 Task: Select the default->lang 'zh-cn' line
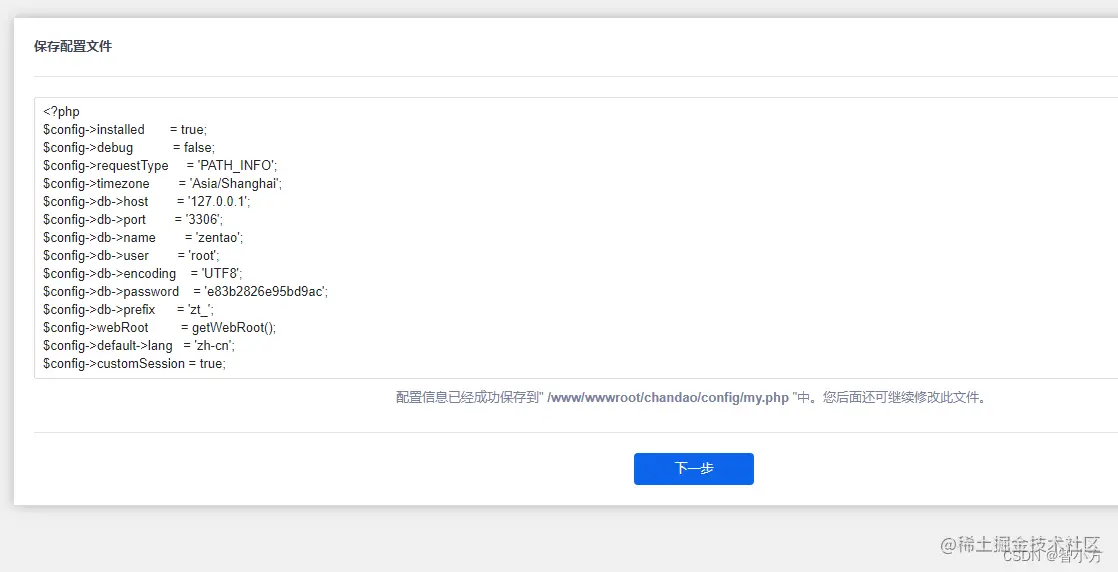coord(139,345)
